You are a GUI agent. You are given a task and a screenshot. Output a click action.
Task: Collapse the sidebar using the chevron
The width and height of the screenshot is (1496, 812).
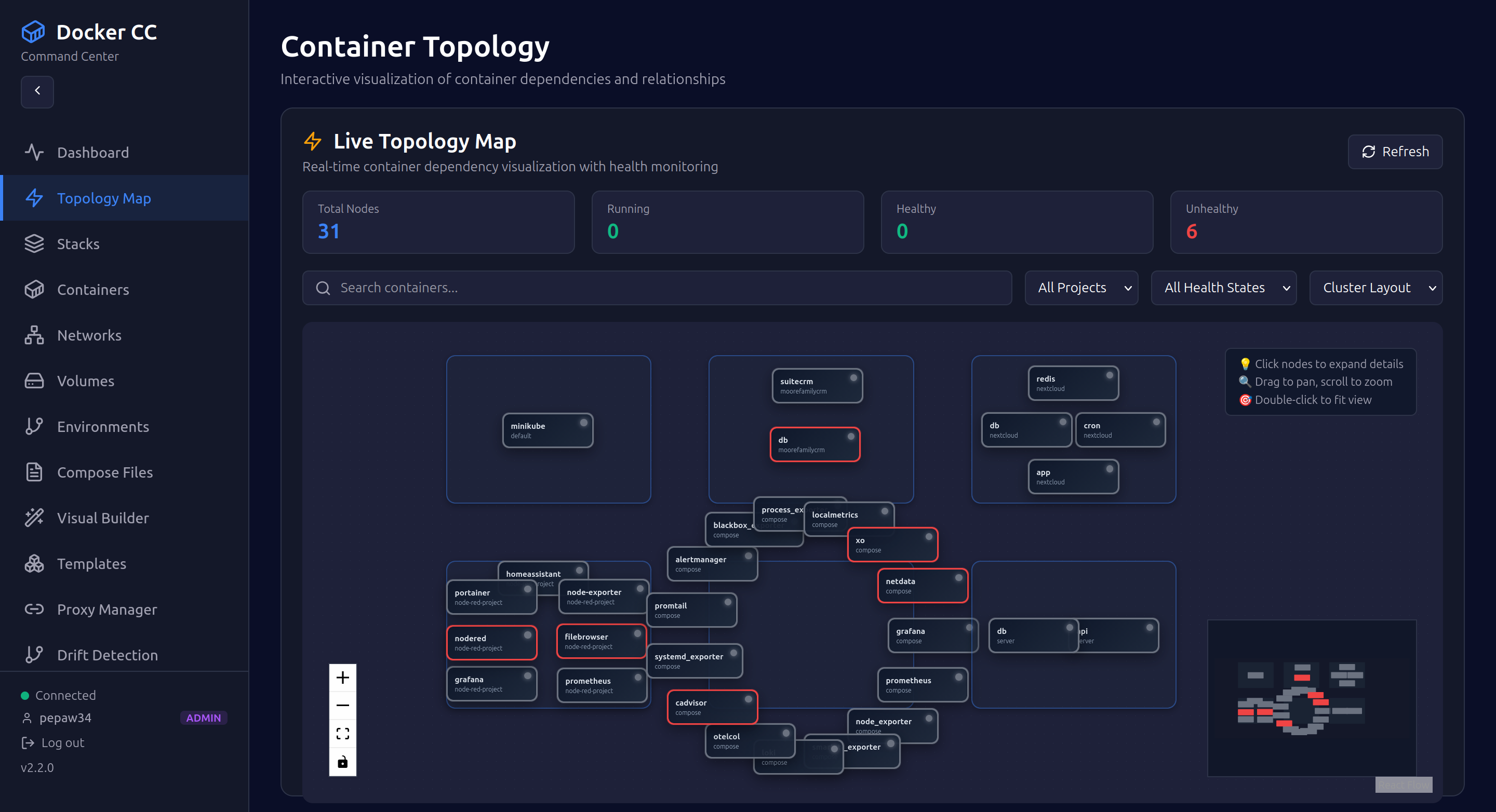click(37, 91)
